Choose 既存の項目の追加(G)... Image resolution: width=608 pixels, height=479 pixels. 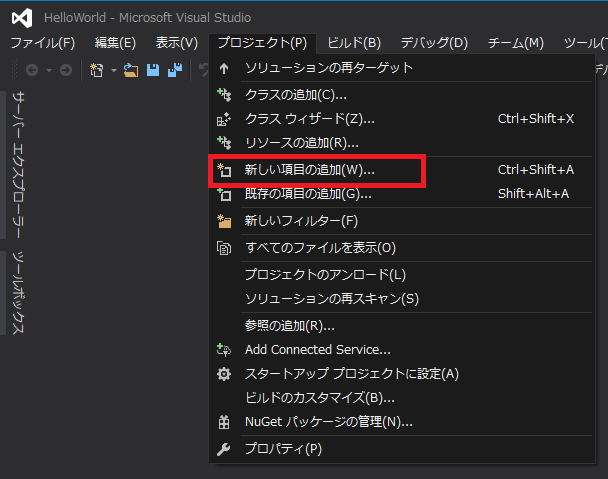(402, 194)
